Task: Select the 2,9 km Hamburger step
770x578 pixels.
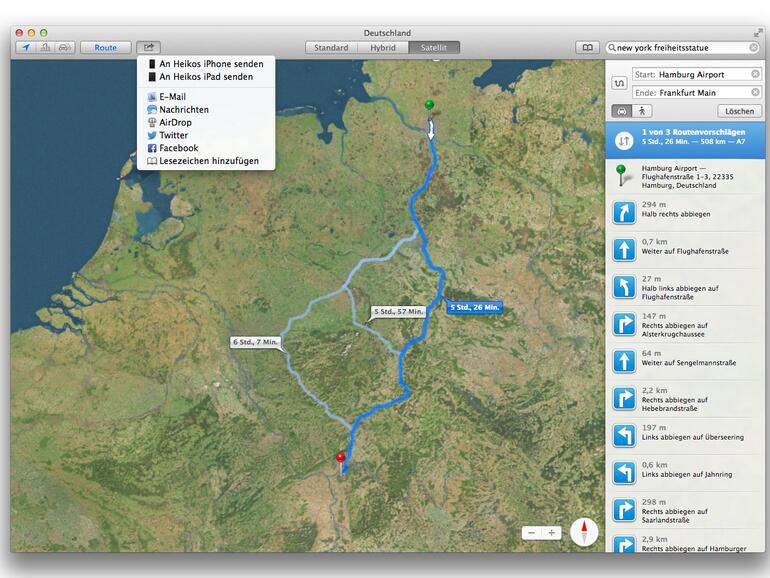Action: 686,542
